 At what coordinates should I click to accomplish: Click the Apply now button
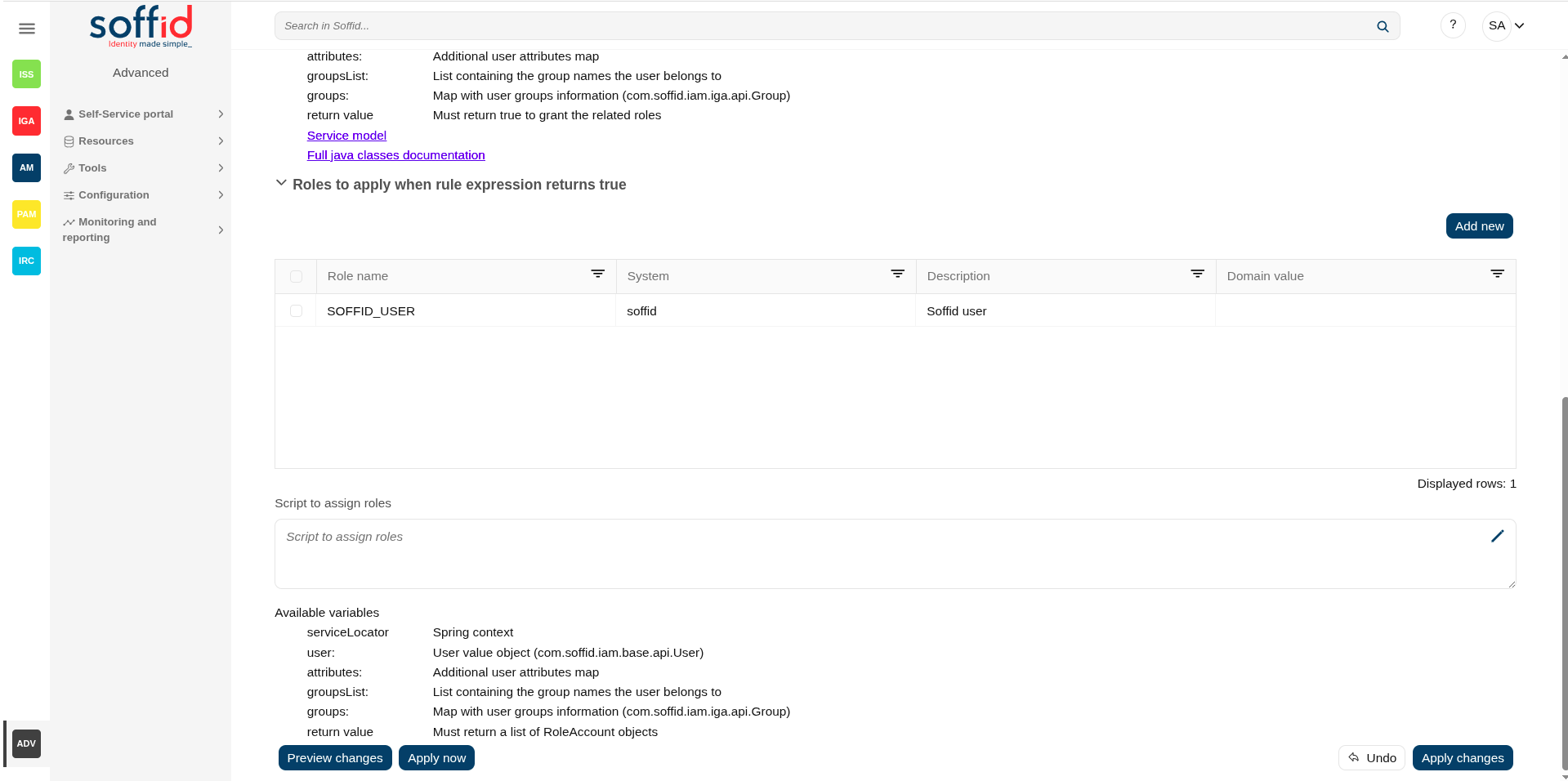436,758
